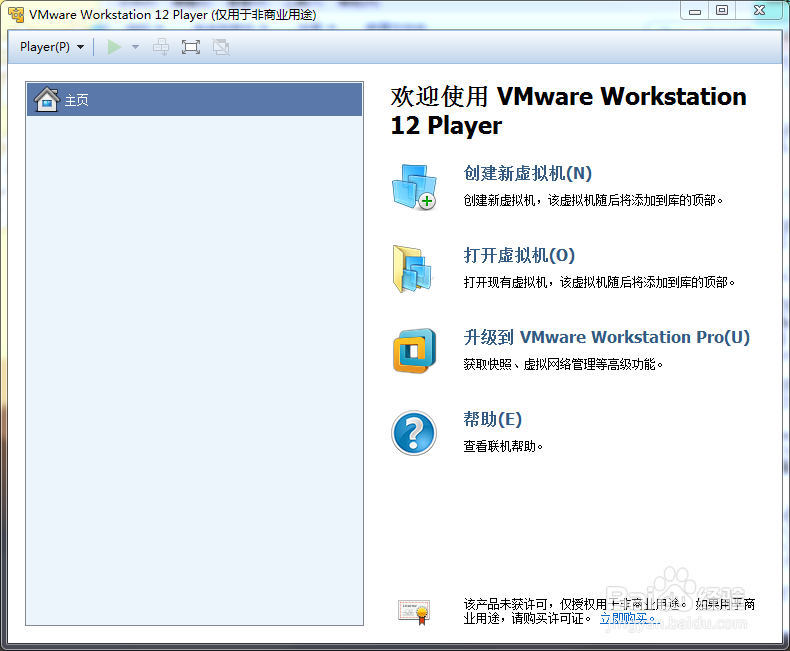Click the Unity mode toolbar icon
Viewport: 790px width, 651px height.
tap(221, 47)
